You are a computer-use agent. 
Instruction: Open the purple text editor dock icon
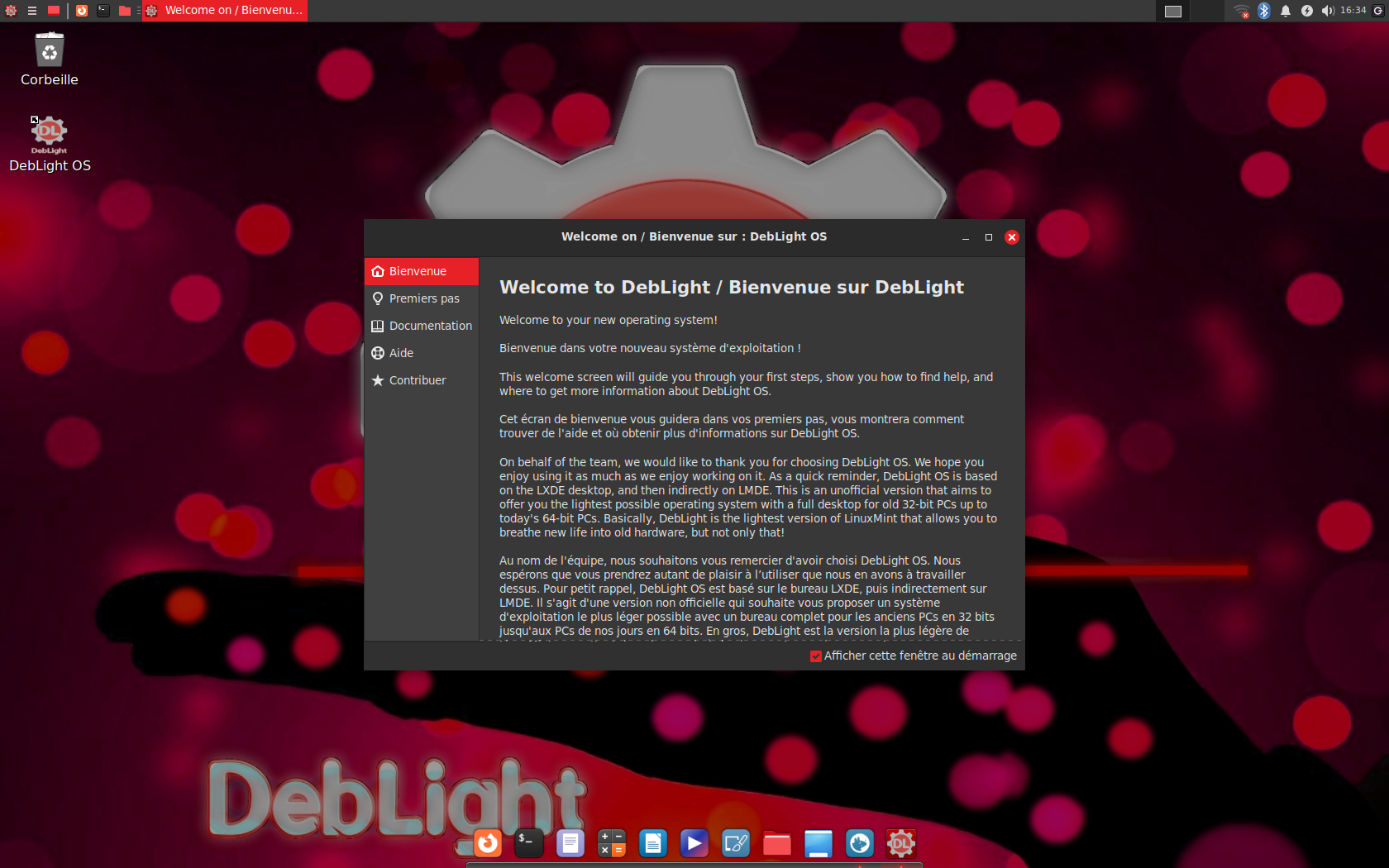[x=570, y=843]
